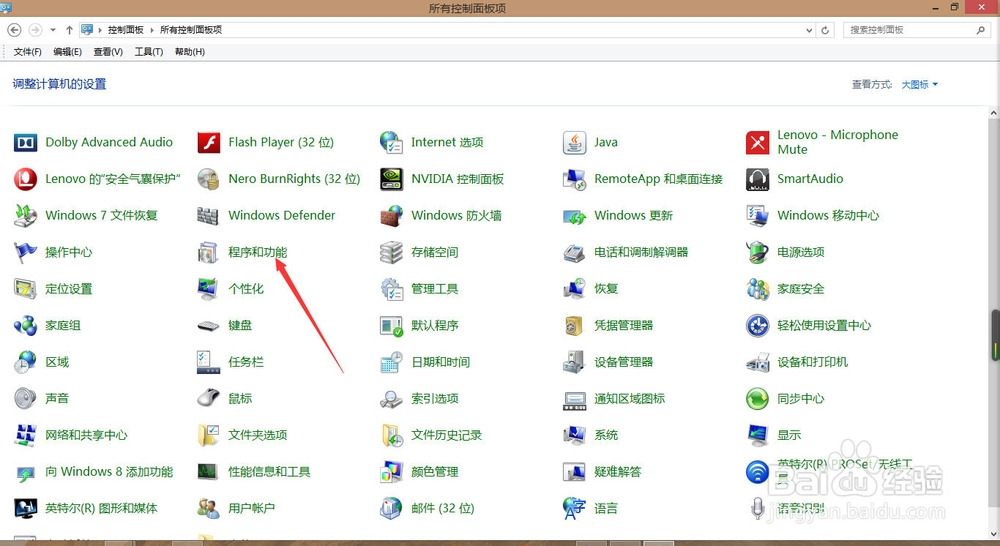Open the 索引选项 link

pyautogui.click(x=435, y=399)
